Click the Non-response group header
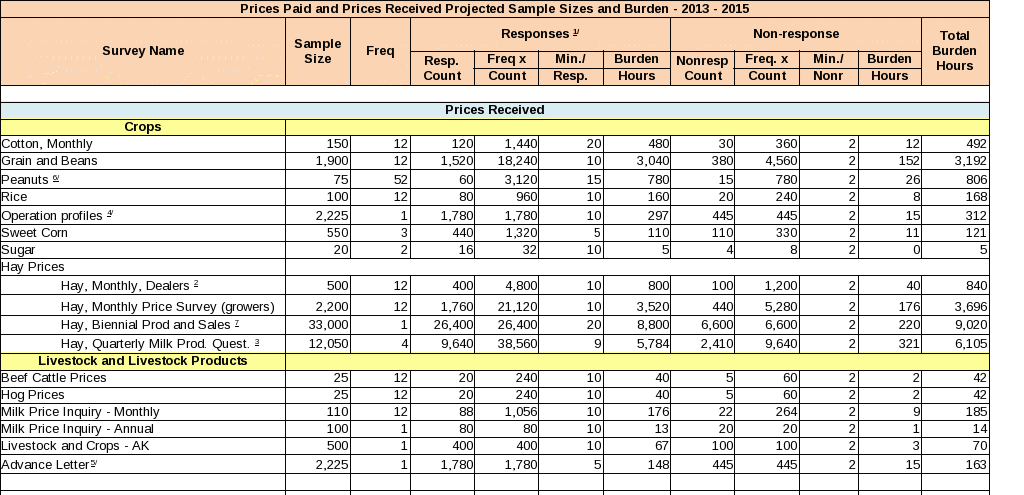The width and height of the screenshot is (1024, 495). 795,33
